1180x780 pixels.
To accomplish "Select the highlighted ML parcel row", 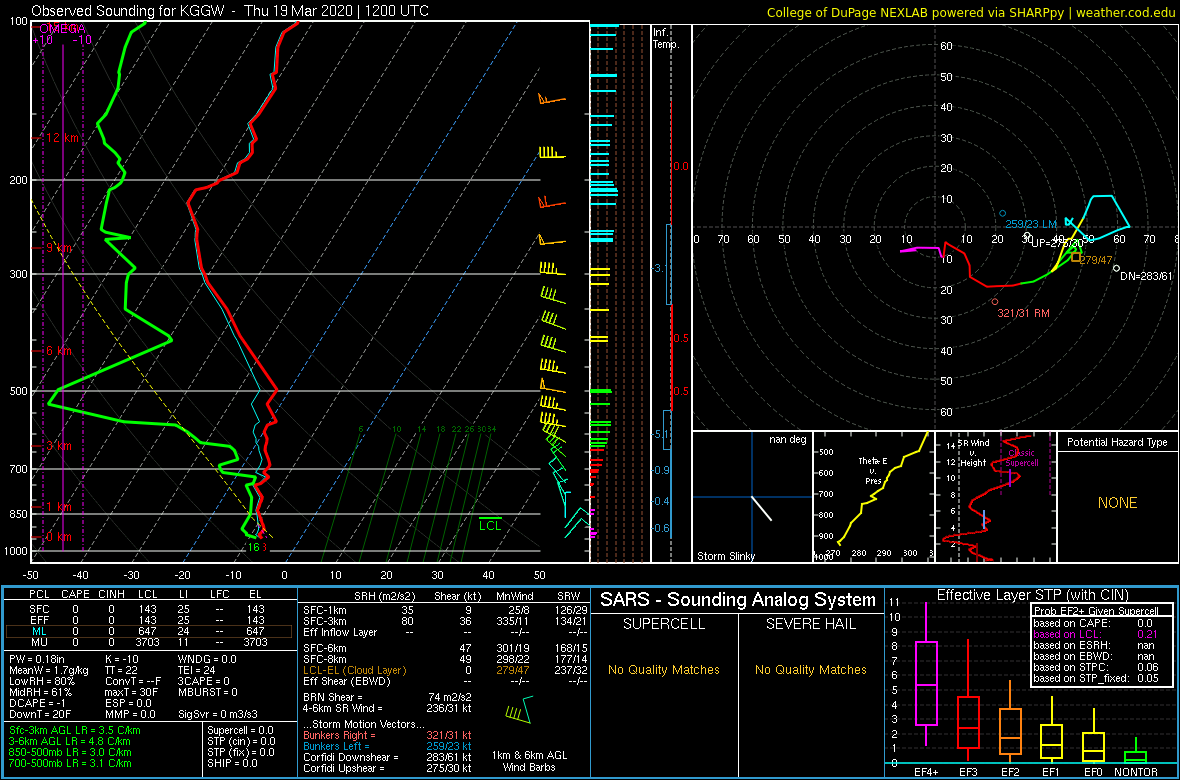I will pos(149,631).
